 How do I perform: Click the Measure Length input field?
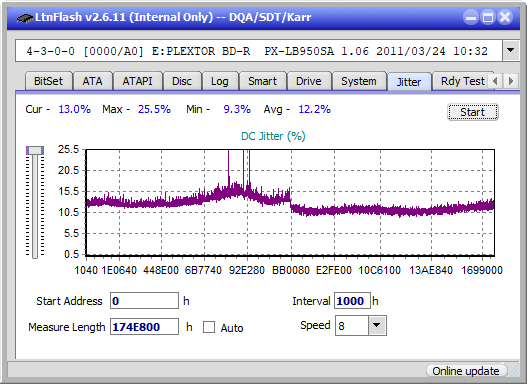(x=144, y=327)
